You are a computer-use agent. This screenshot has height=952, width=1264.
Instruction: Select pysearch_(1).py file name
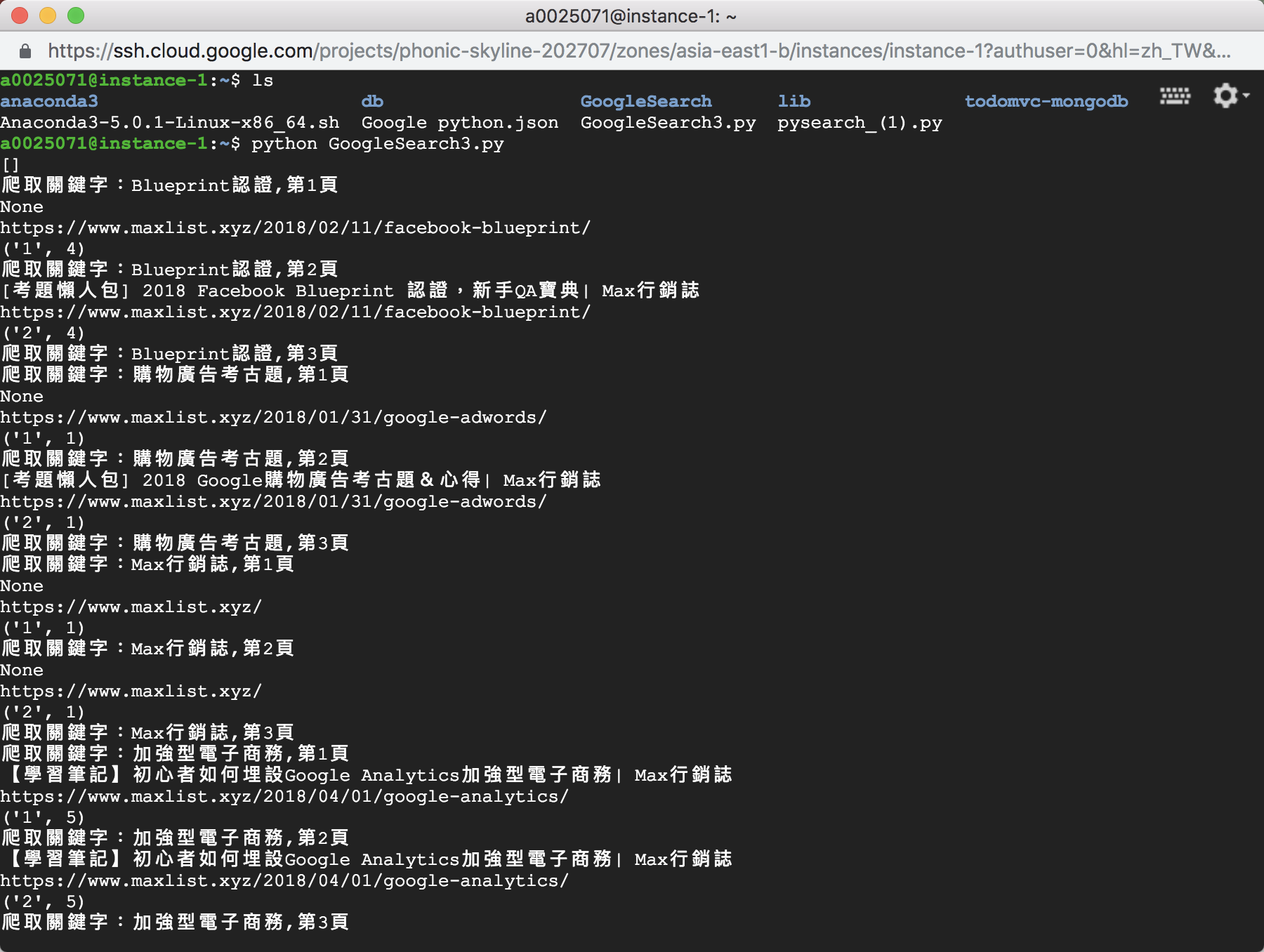pos(860,123)
